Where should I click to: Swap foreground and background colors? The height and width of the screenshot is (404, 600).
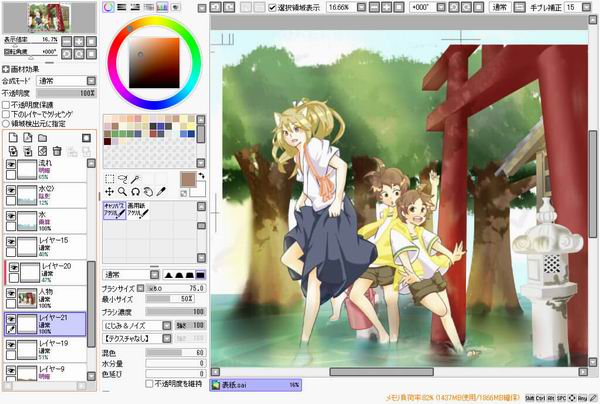click(x=201, y=176)
